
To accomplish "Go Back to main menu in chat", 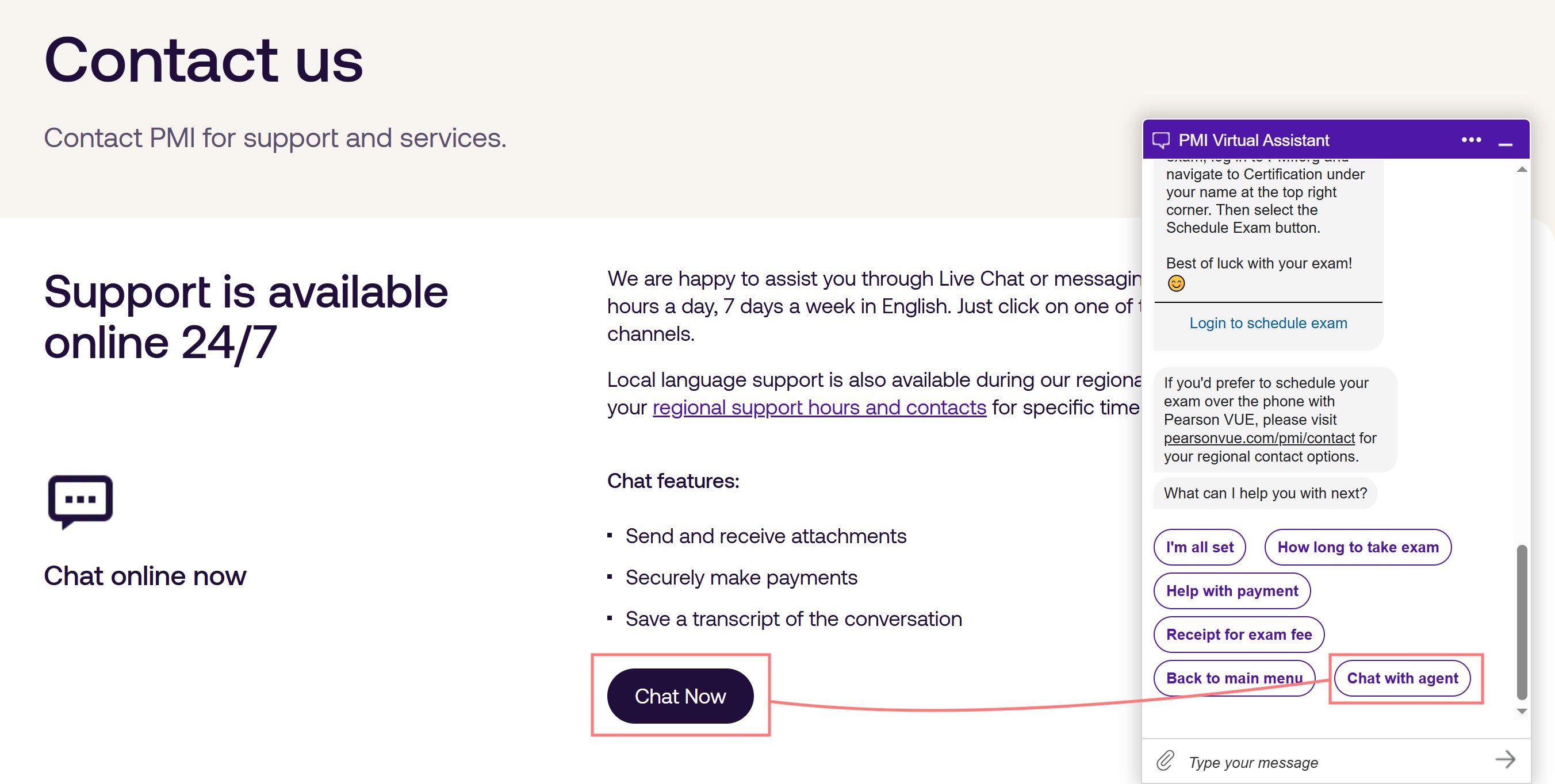I will [1234, 678].
